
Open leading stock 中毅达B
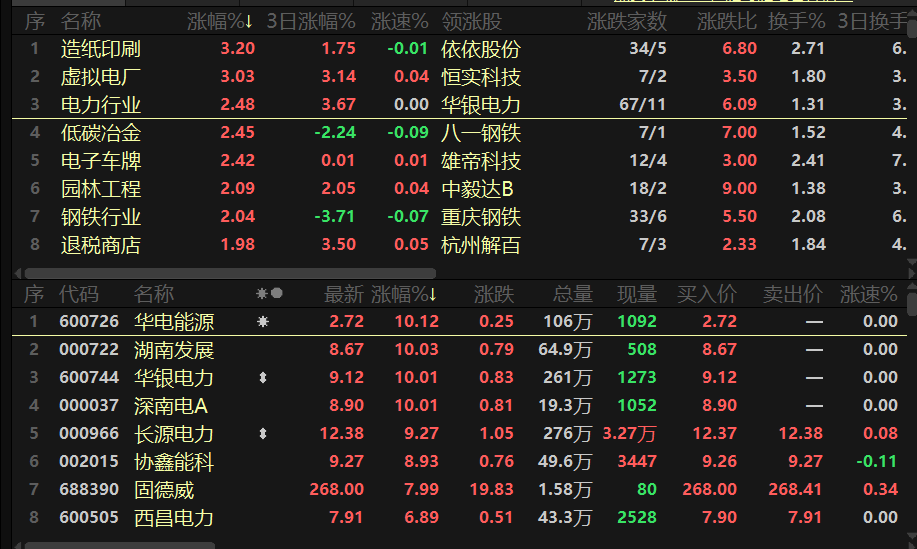tap(477, 189)
